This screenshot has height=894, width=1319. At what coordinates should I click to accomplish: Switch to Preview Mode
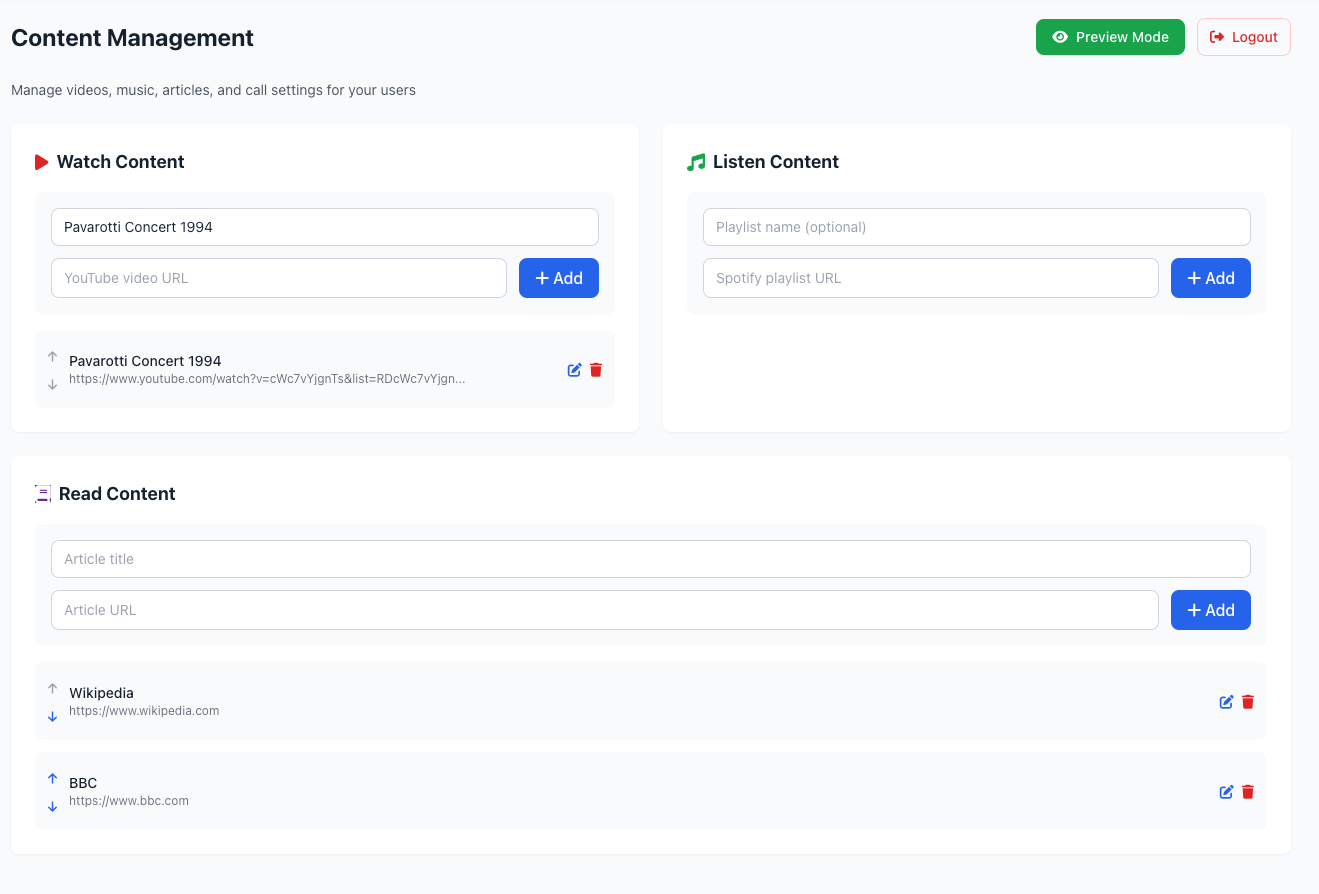[1110, 37]
